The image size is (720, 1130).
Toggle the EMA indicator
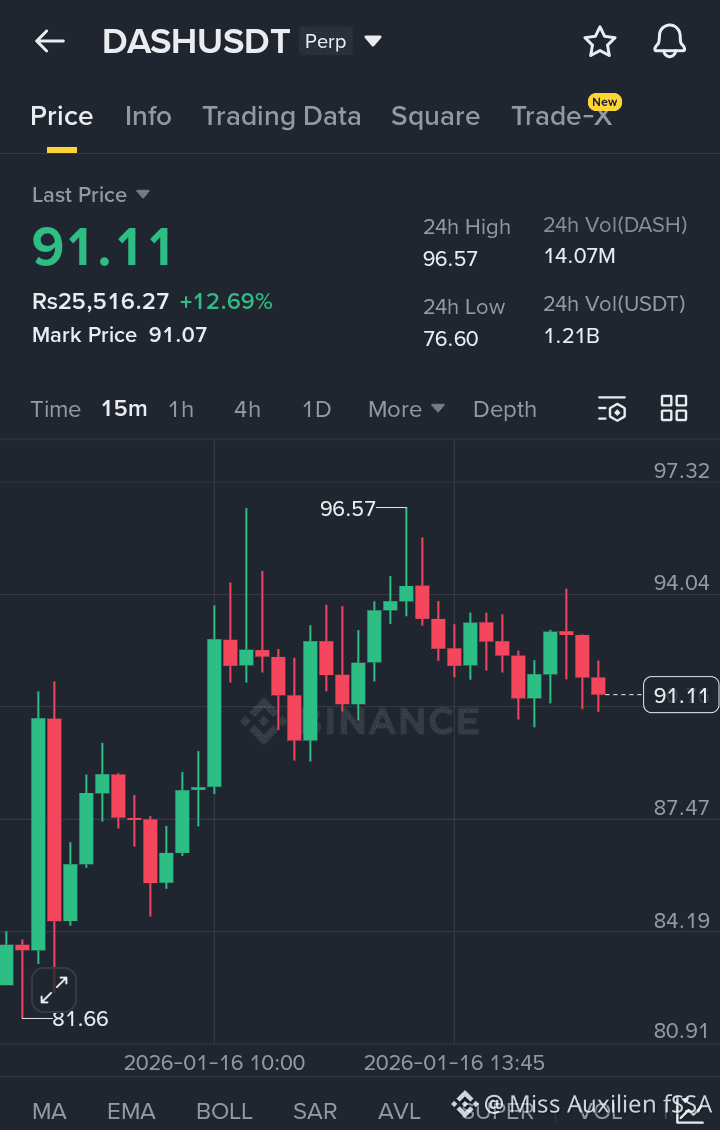(131, 1111)
